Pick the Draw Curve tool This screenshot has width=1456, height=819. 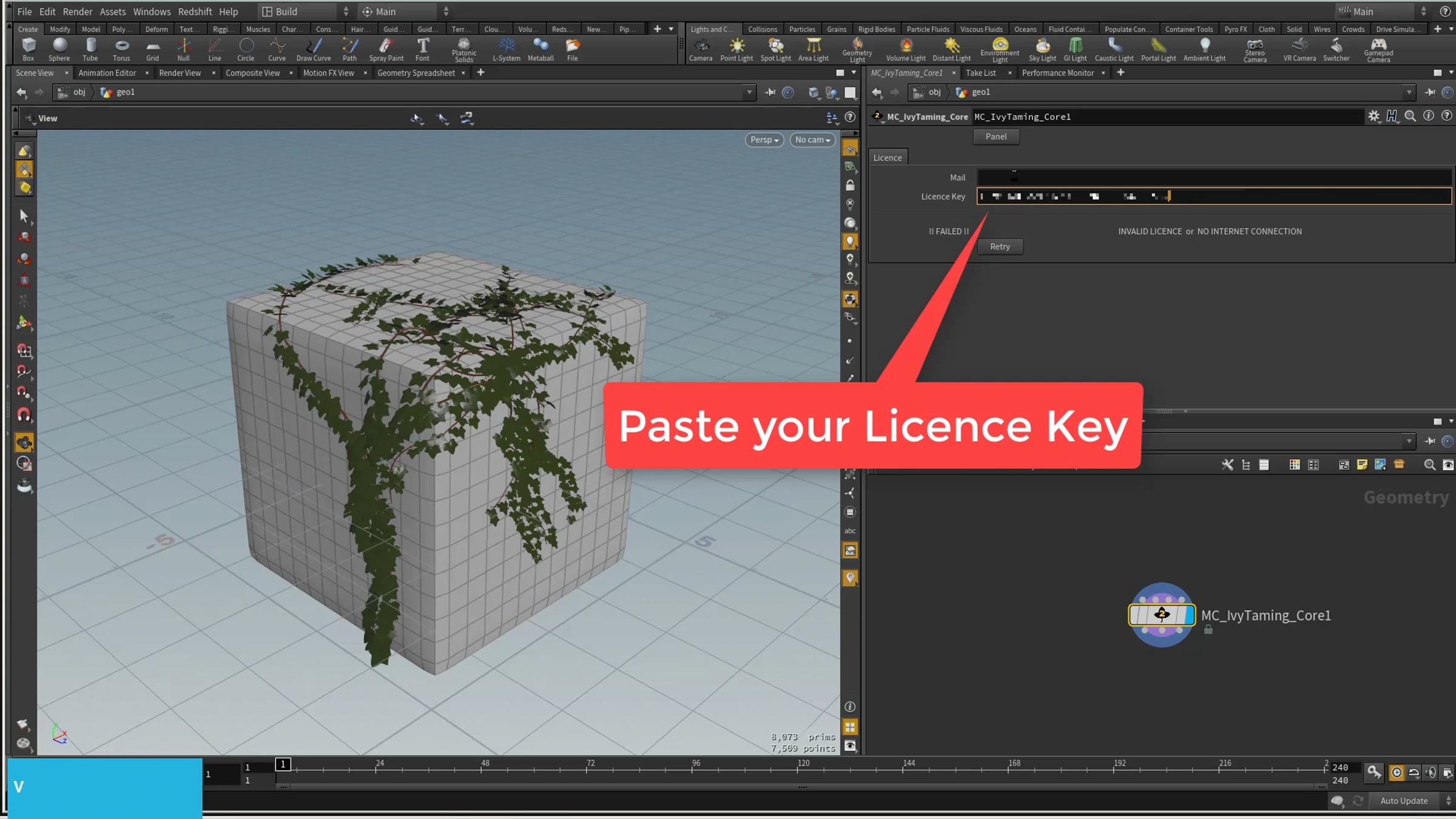click(x=314, y=49)
